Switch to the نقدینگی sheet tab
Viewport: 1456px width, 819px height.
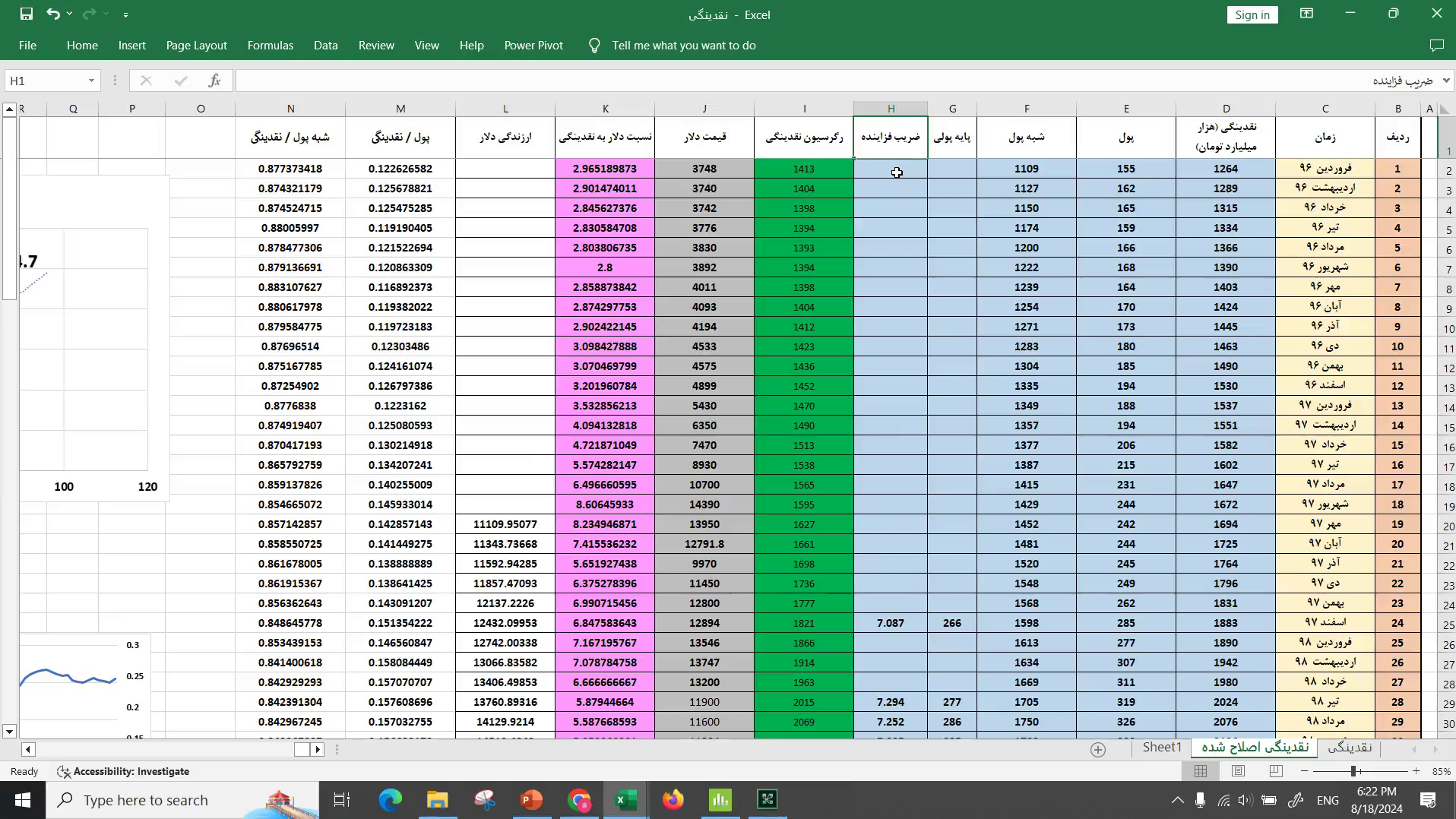pos(1350,748)
